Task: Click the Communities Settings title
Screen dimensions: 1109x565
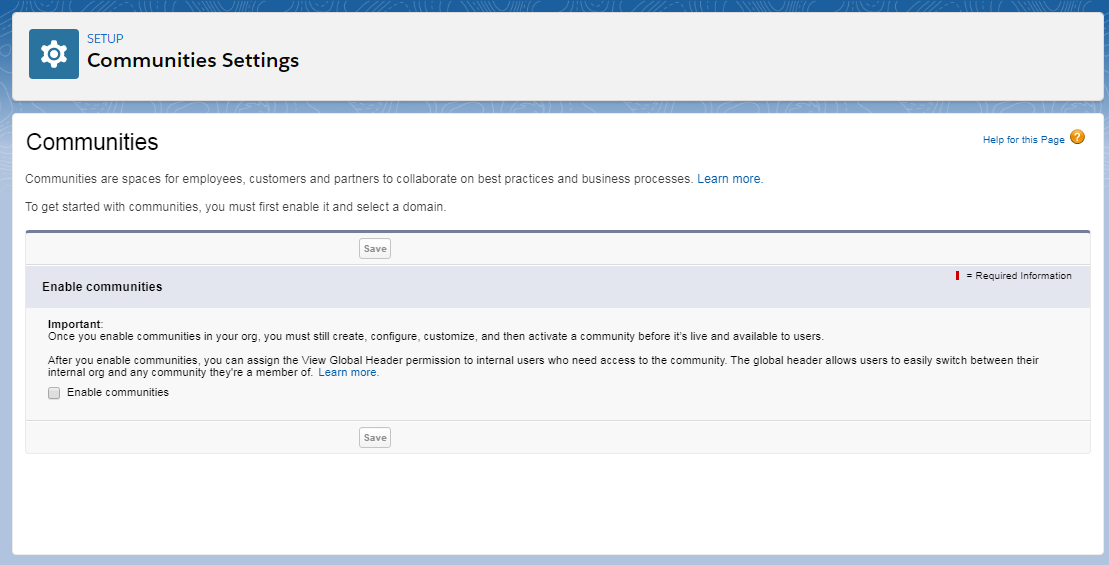Action: pyautogui.click(x=193, y=61)
